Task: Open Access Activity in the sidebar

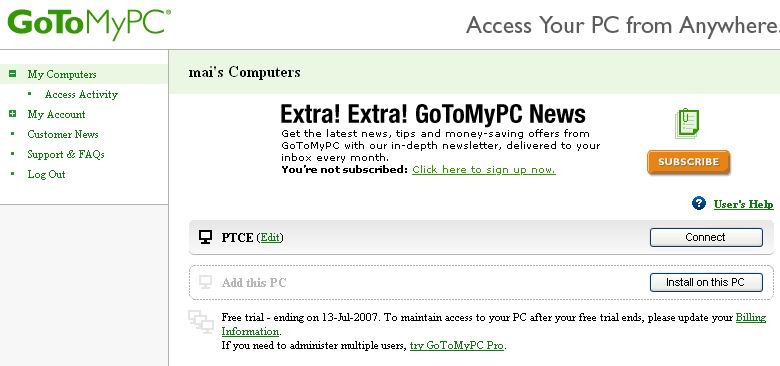Action: pyautogui.click(x=81, y=94)
